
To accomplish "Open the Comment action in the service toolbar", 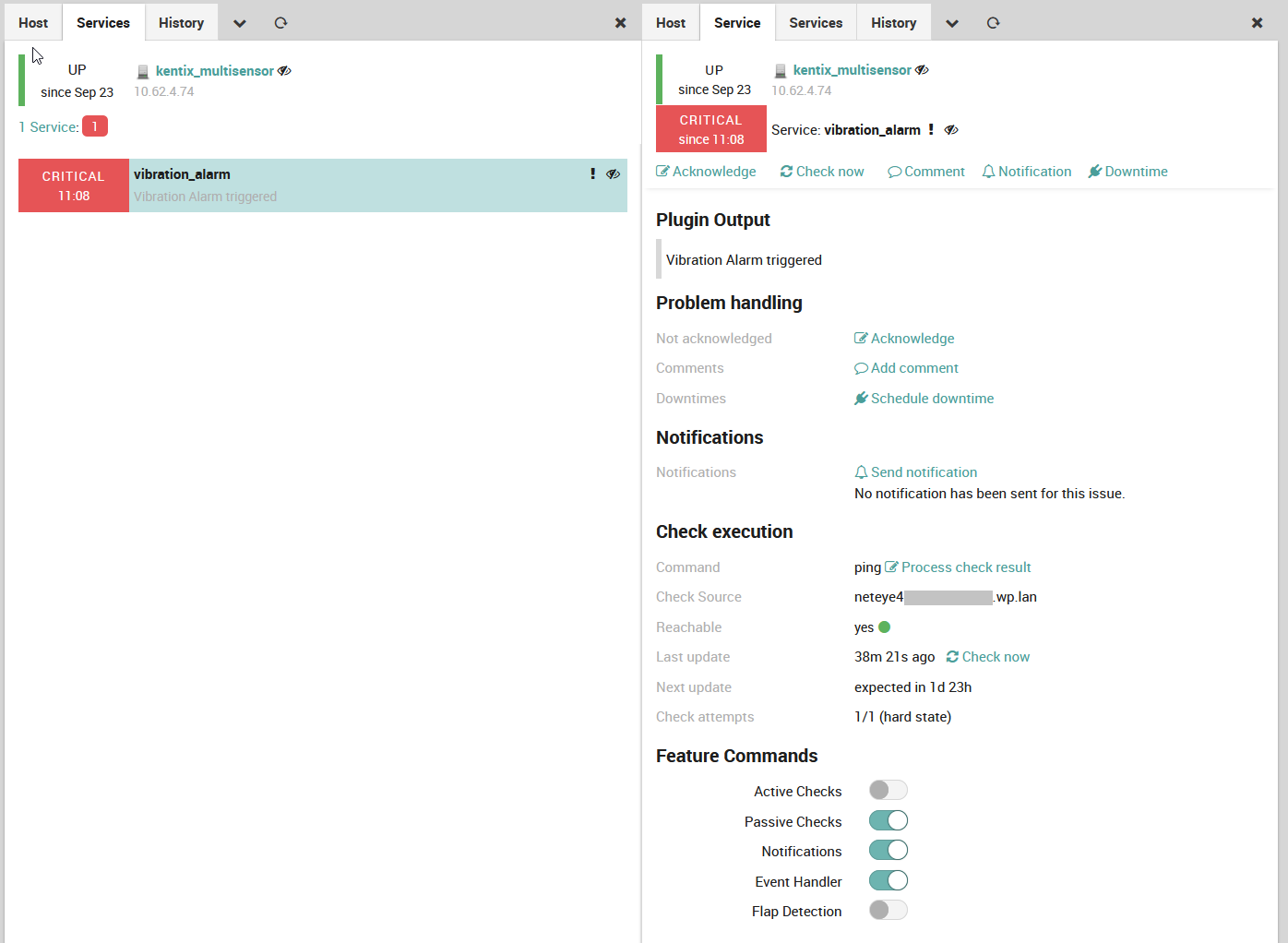I will click(x=925, y=171).
